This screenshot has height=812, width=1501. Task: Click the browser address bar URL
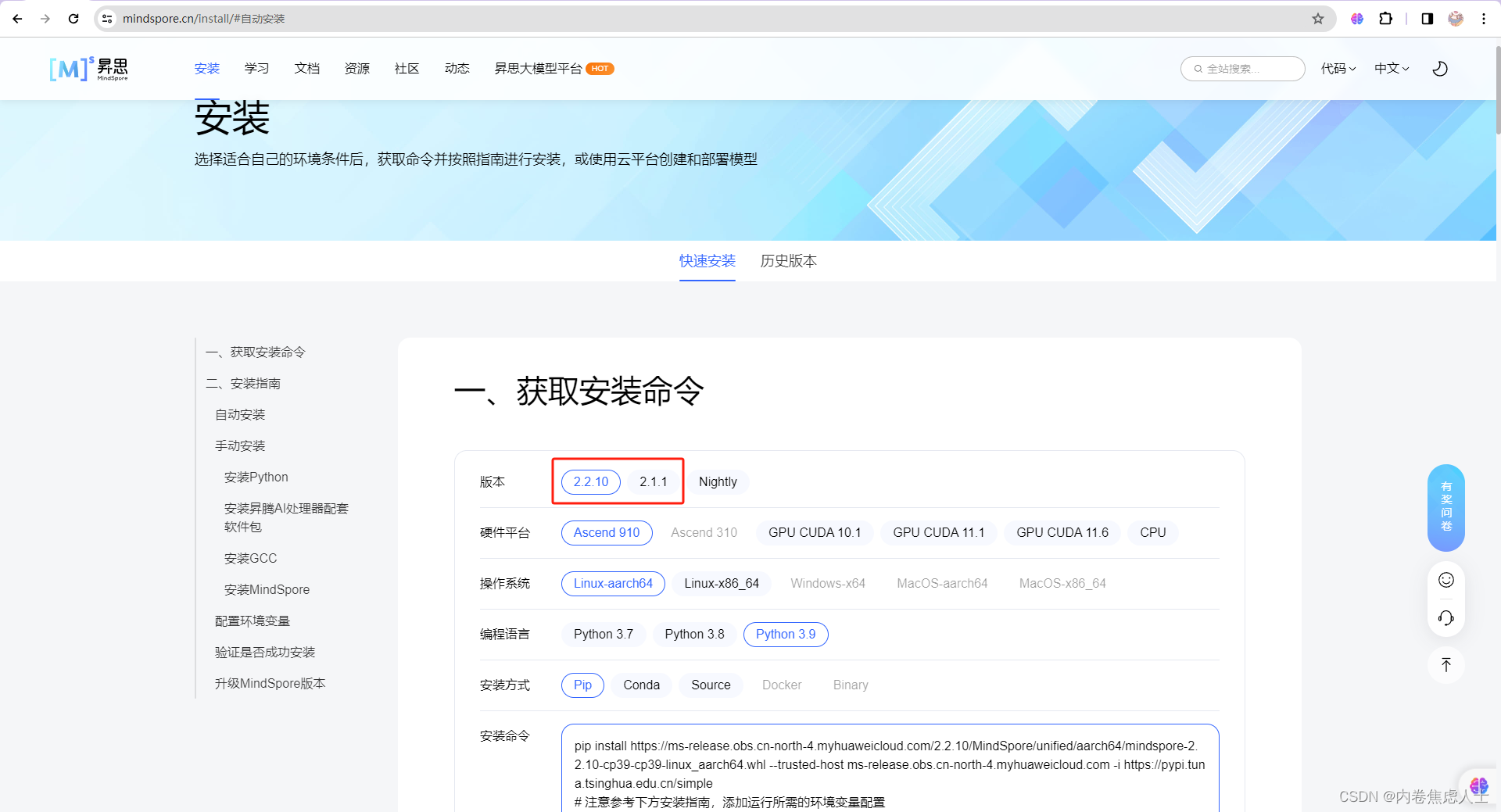(x=203, y=19)
